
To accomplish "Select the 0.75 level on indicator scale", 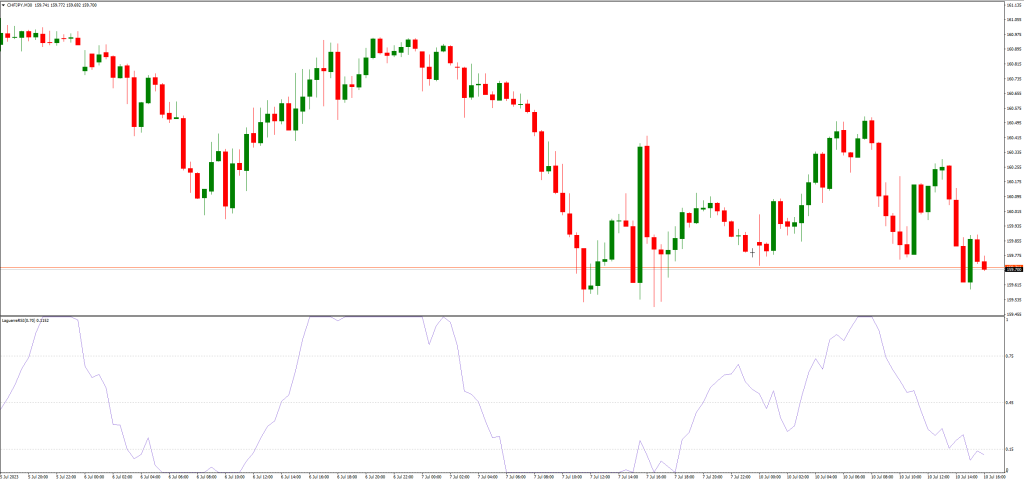I will (x=1008, y=355).
